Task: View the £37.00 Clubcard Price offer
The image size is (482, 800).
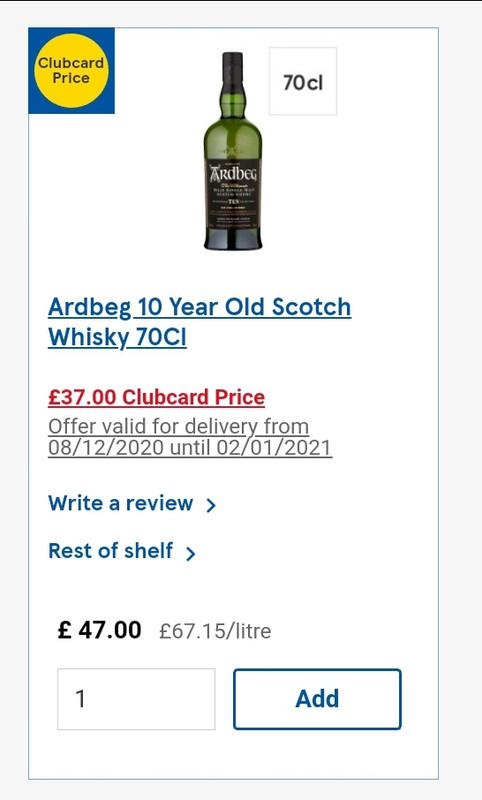Action: click(157, 397)
